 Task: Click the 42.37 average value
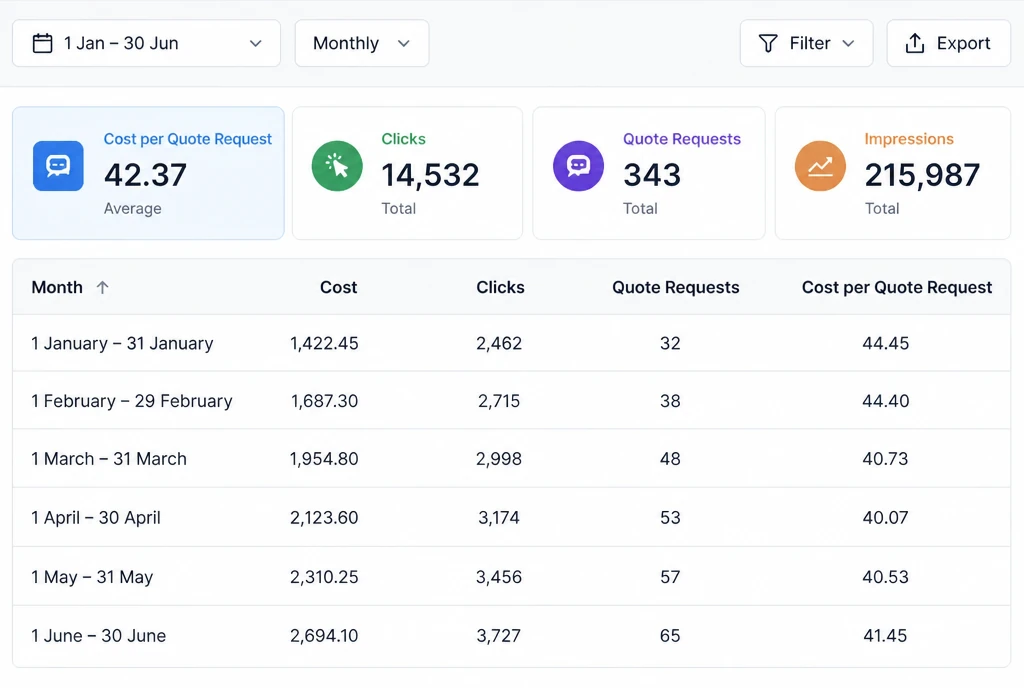click(x=146, y=175)
